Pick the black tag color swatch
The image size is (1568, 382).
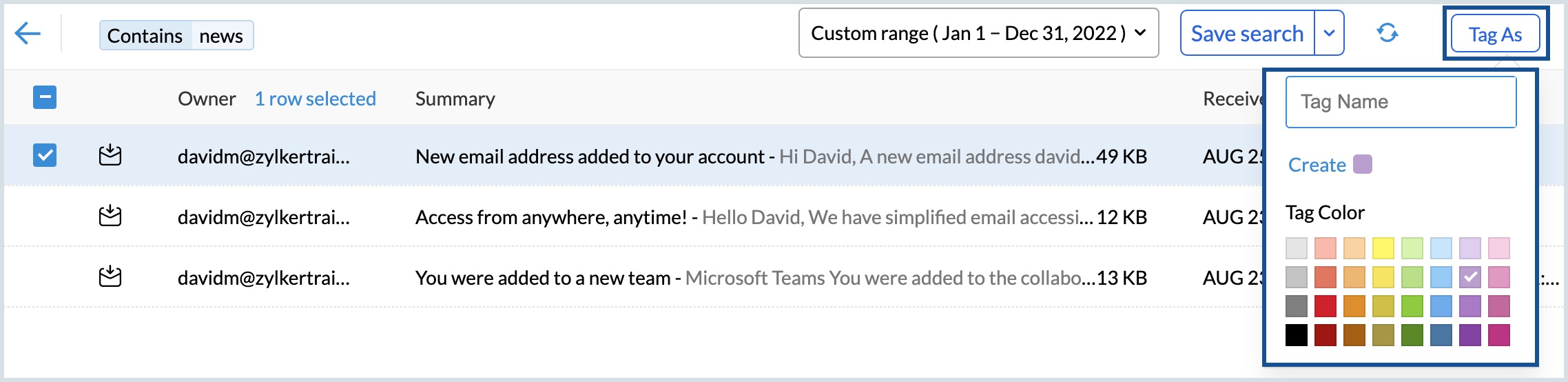[x=1296, y=335]
